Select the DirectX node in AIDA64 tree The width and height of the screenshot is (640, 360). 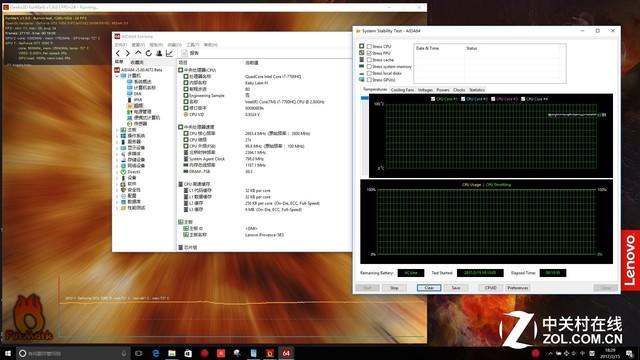(x=130, y=172)
